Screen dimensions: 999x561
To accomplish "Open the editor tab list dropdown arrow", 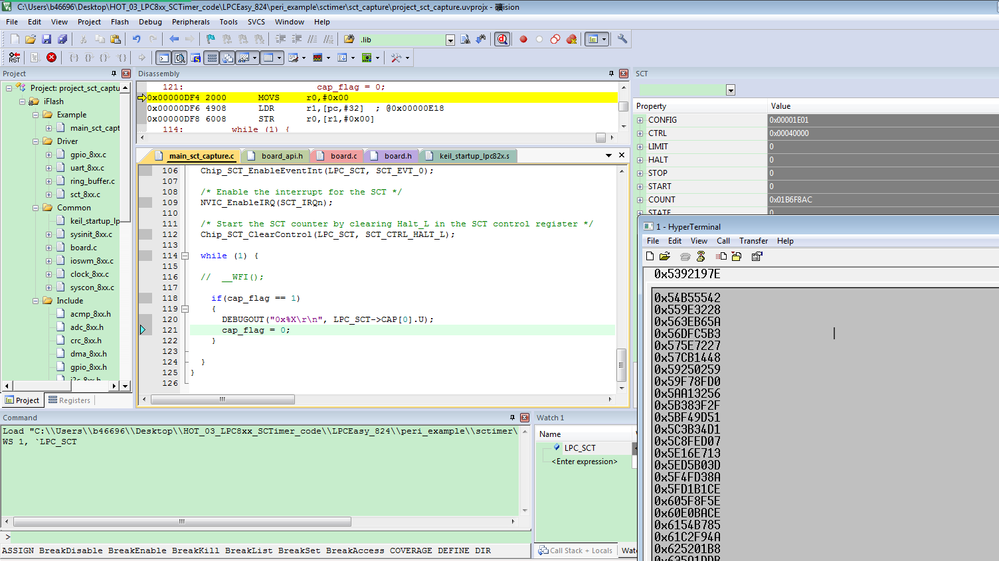I will pos(608,155).
